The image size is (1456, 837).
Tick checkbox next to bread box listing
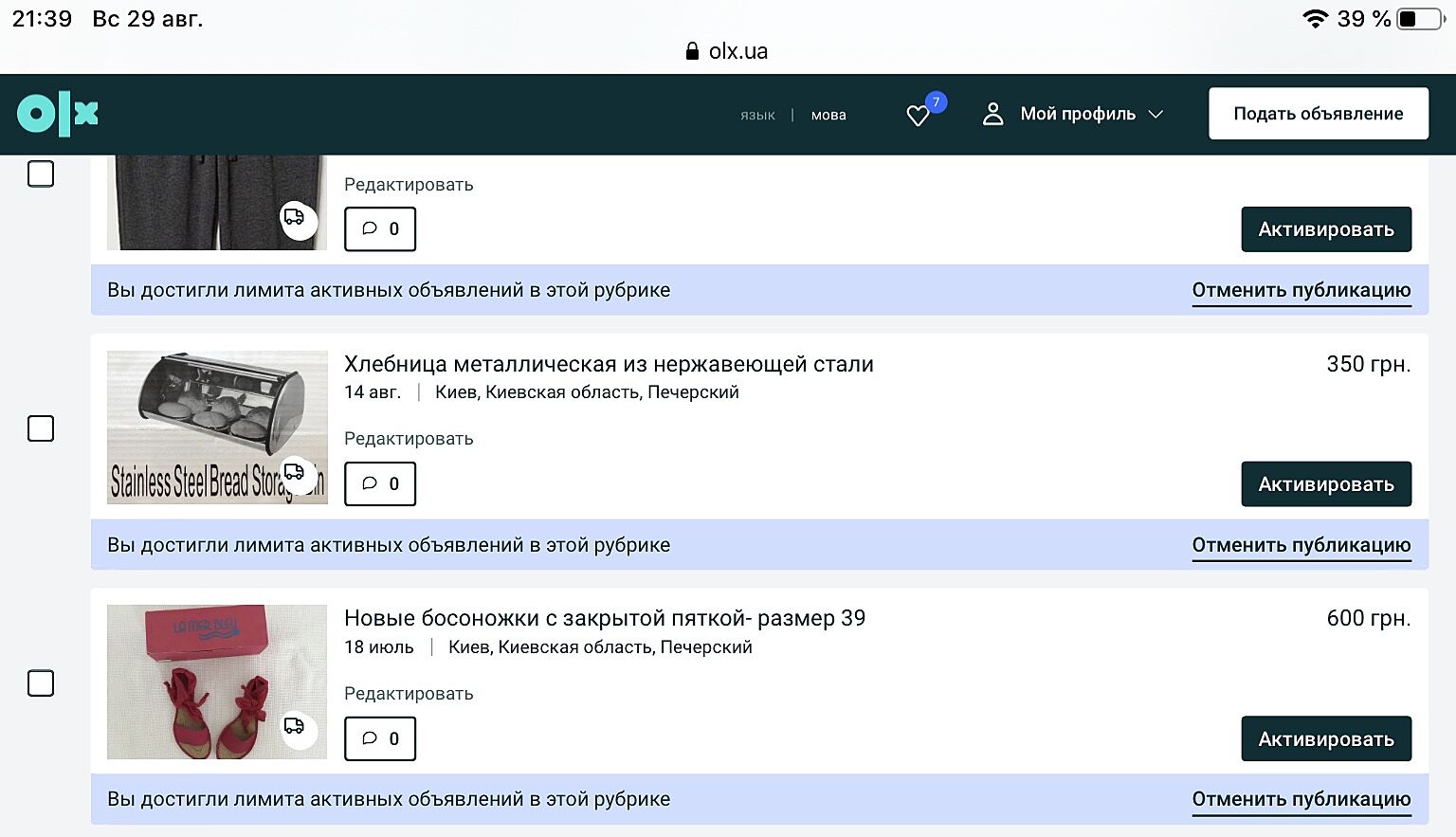tap(41, 428)
